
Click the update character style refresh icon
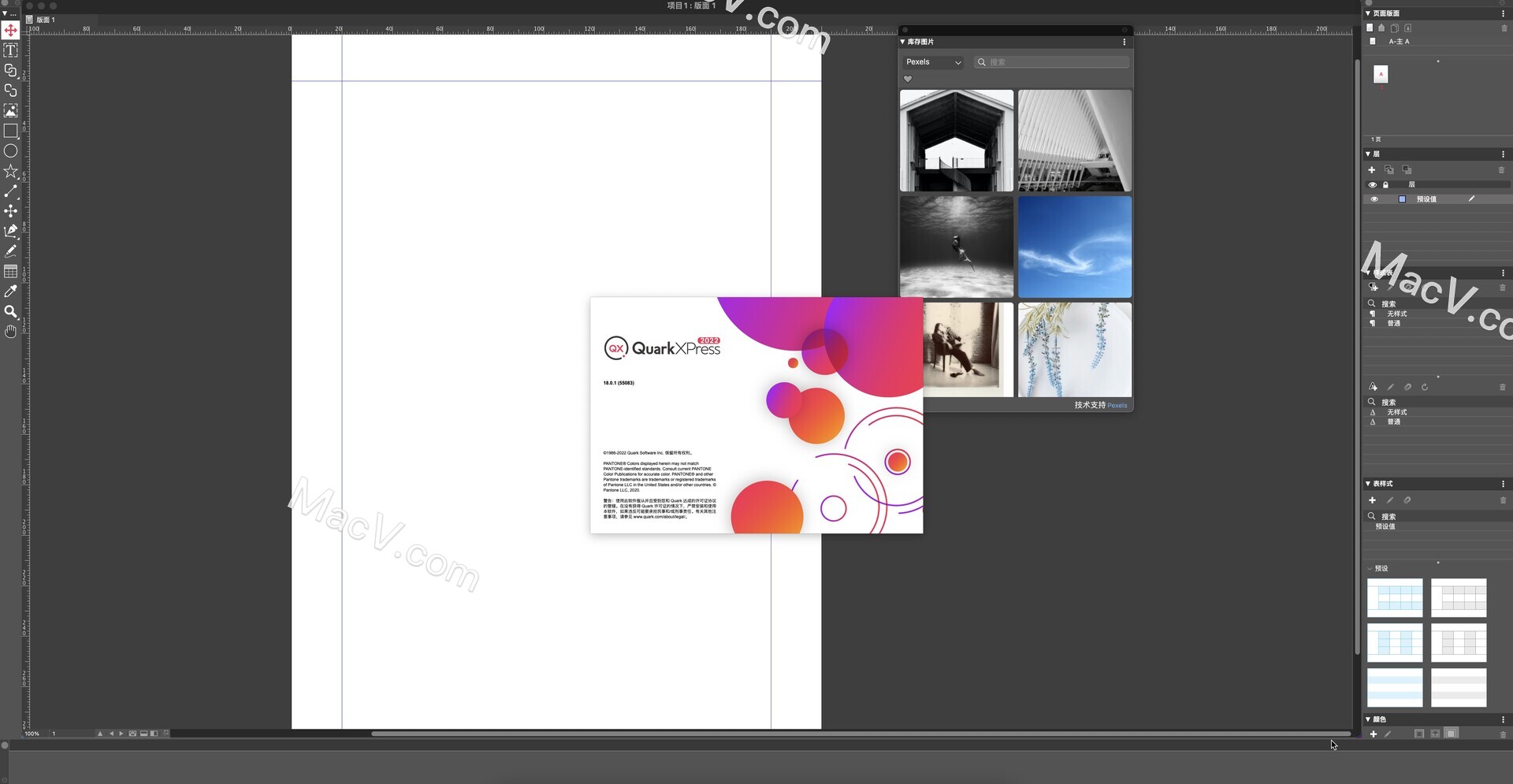click(x=1425, y=387)
